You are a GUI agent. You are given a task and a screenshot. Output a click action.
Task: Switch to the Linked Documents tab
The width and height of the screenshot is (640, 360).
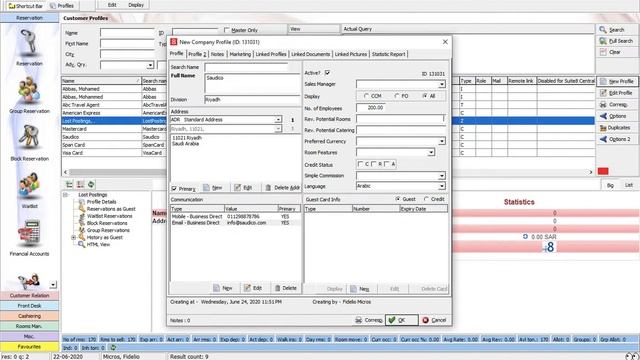311,54
